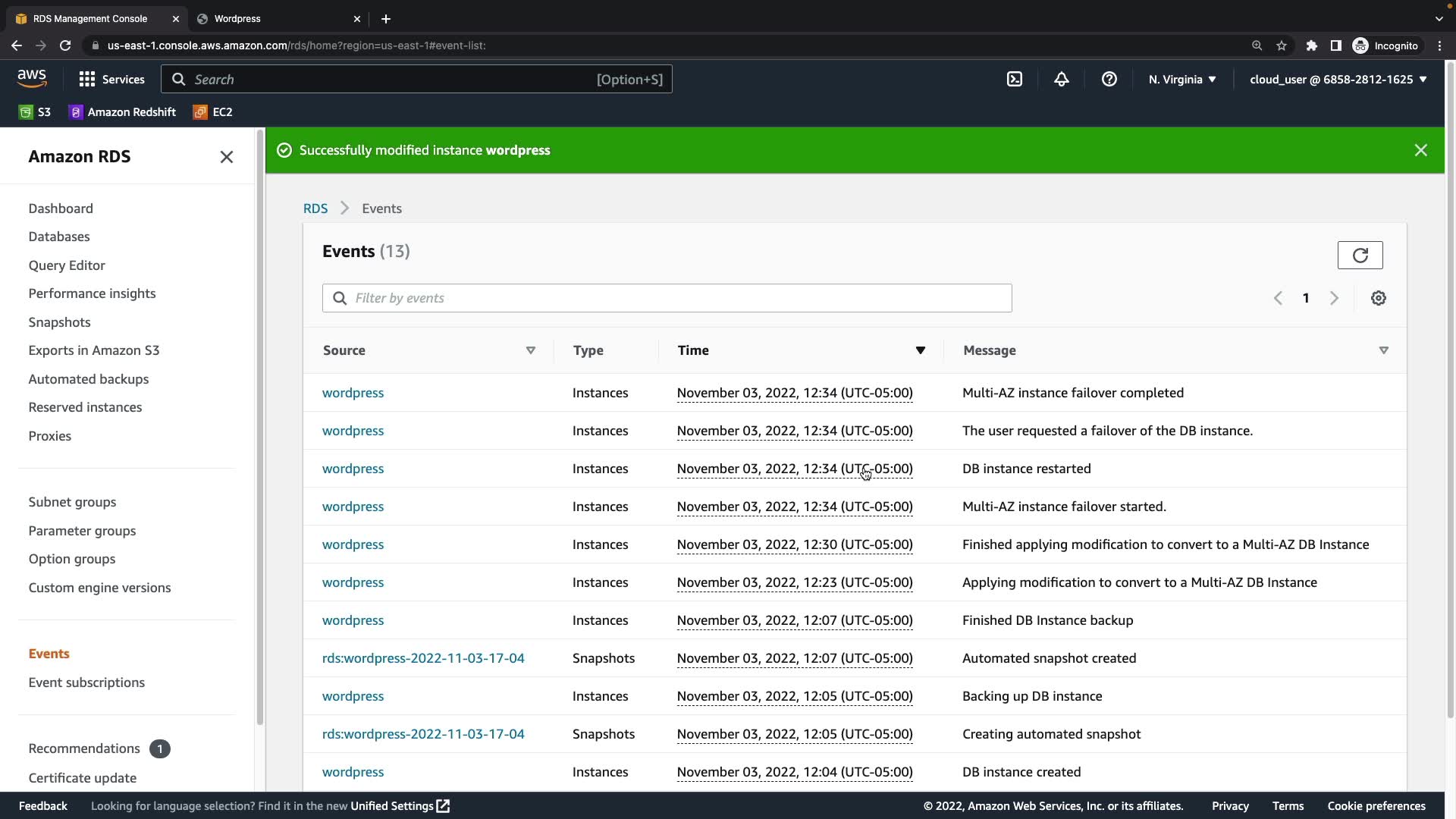Open the notifications bell
The image size is (1456, 819).
tap(1062, 79)
